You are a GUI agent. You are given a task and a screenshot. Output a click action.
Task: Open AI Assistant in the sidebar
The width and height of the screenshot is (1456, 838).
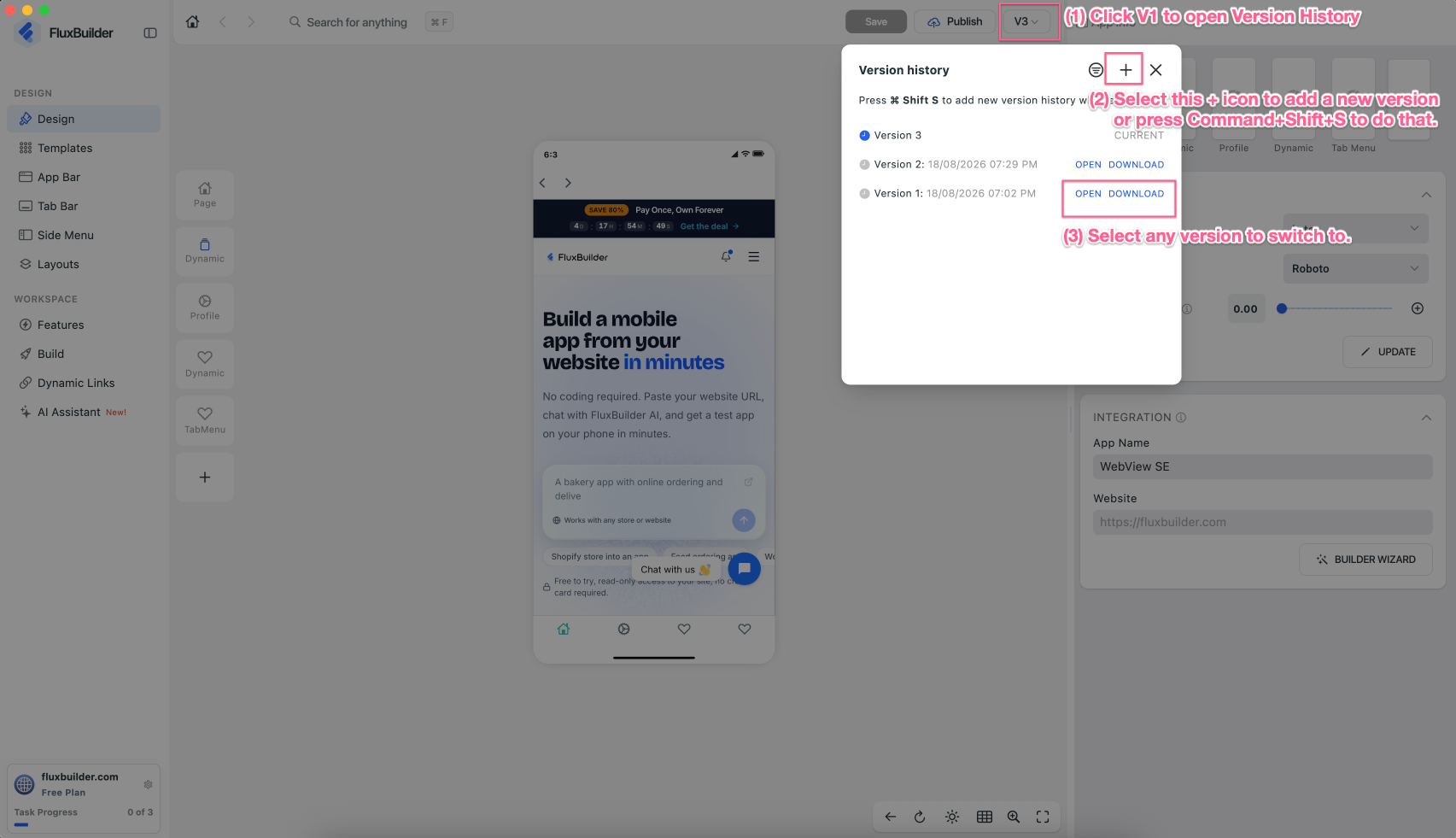click(84, 412)
